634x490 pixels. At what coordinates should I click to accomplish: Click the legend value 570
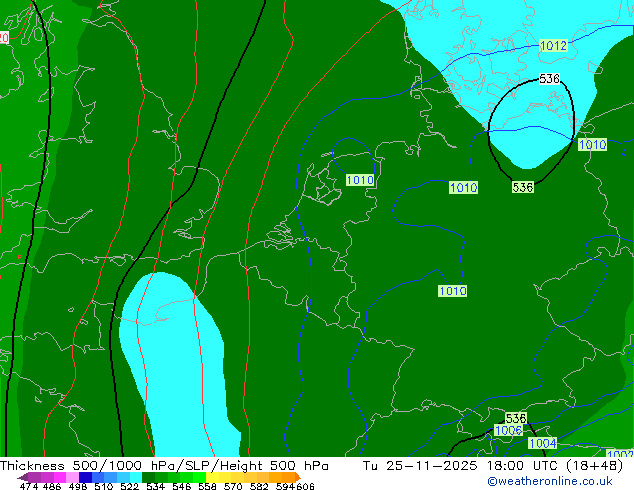coord(233,486)
